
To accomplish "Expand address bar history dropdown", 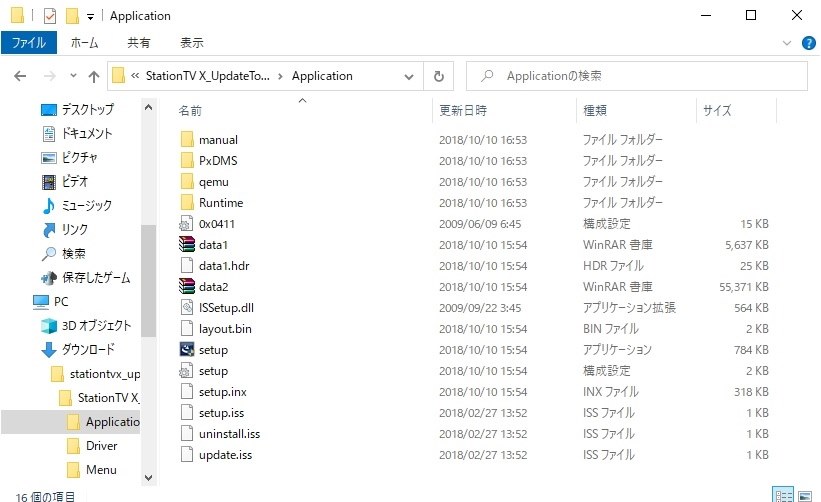I will [409, 76].
